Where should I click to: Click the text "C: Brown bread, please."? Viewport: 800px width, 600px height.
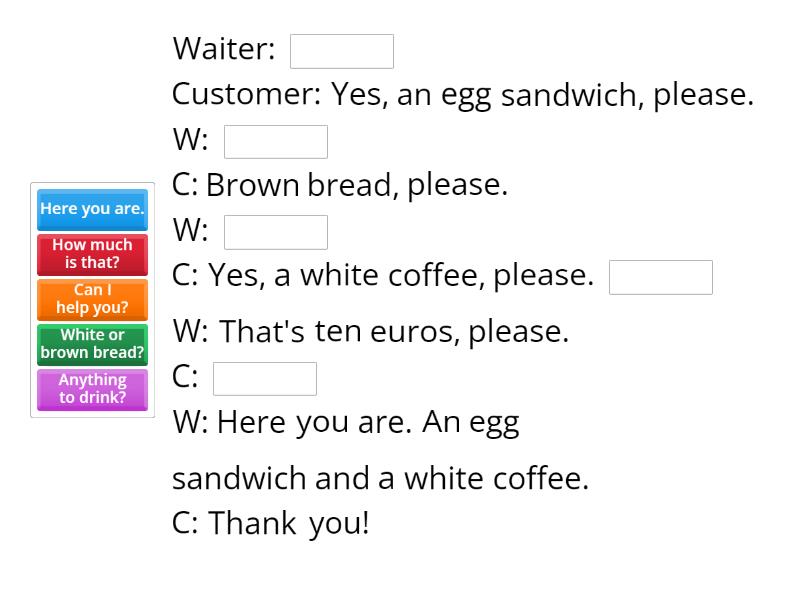click(340, 185)
